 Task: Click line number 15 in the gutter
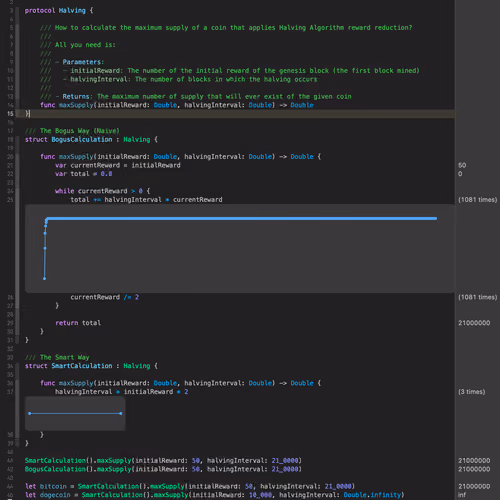tap(10, 114)
